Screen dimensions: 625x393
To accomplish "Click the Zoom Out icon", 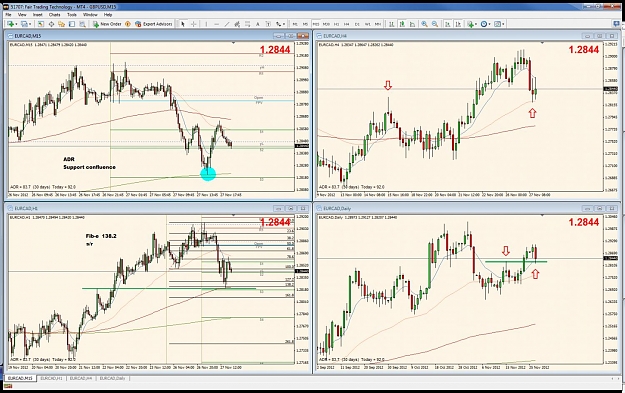I will [435, 24].
